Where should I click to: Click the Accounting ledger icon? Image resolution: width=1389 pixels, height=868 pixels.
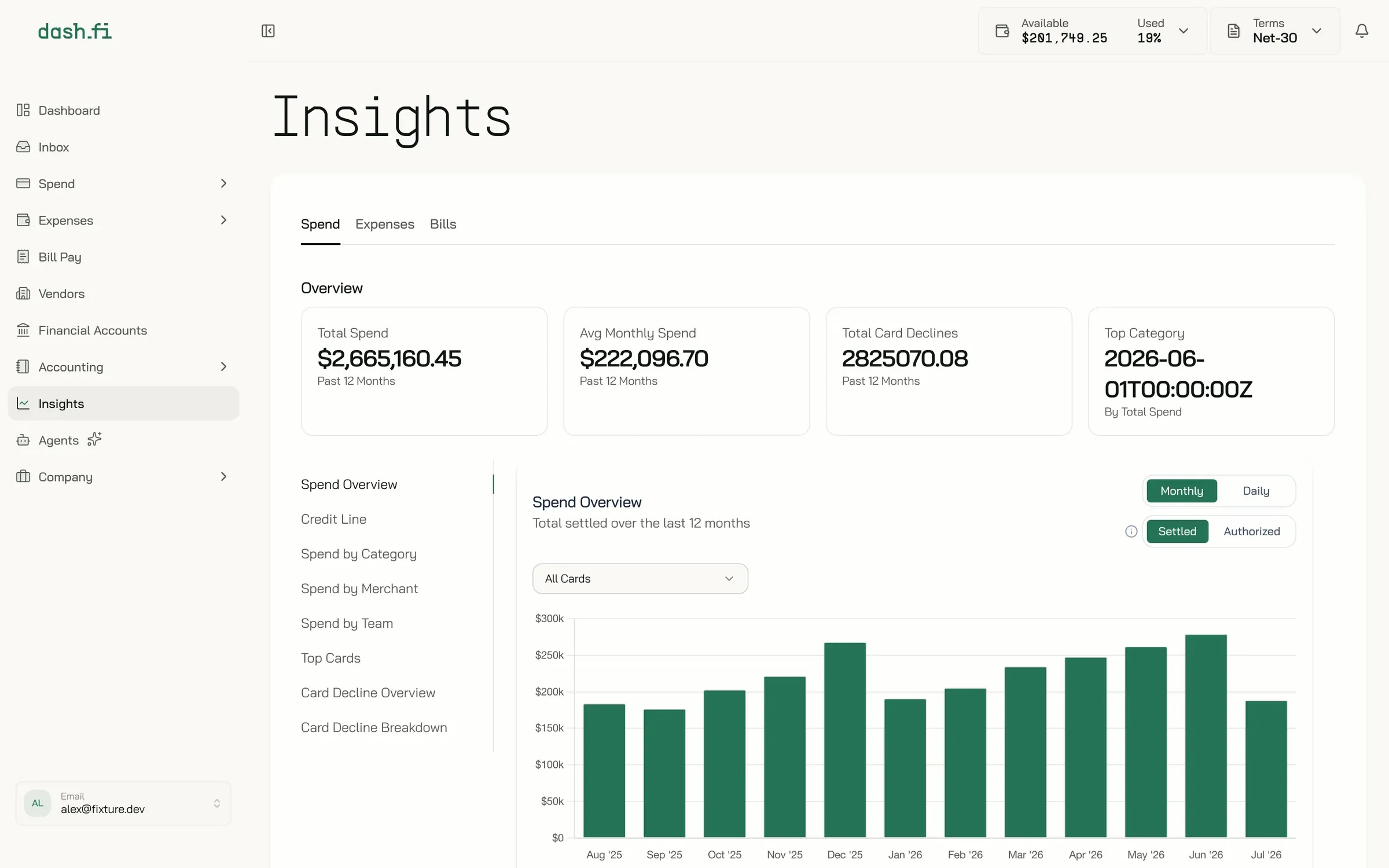click(23, 367)
